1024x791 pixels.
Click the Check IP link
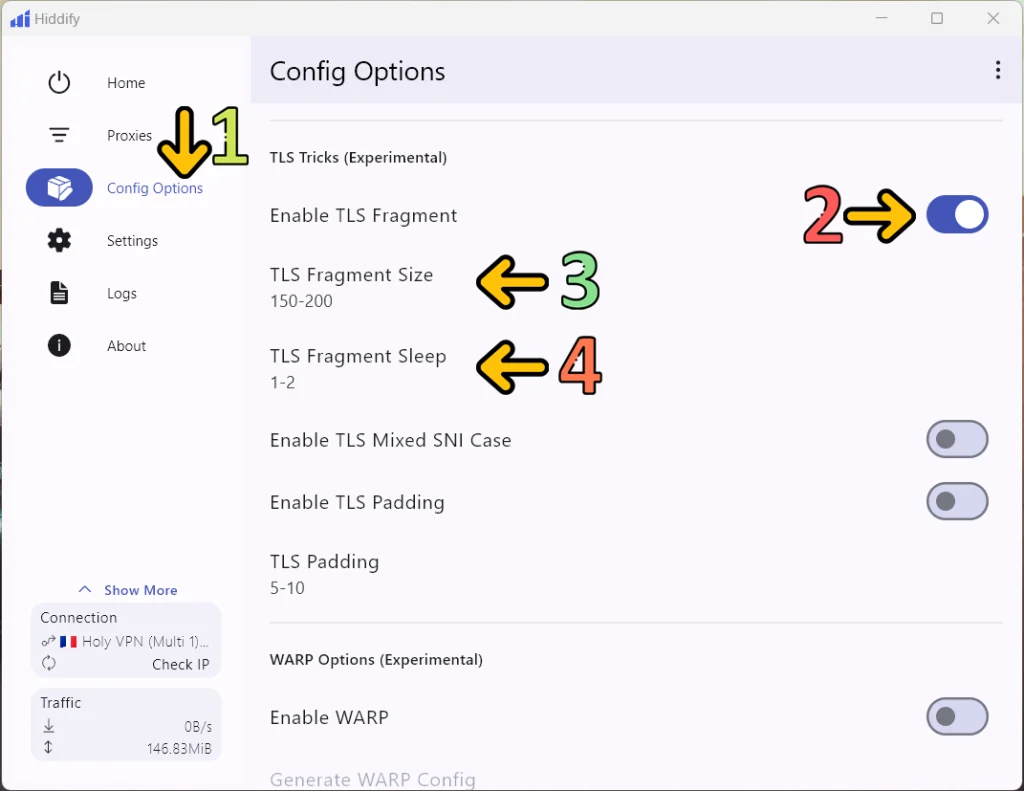181,664
